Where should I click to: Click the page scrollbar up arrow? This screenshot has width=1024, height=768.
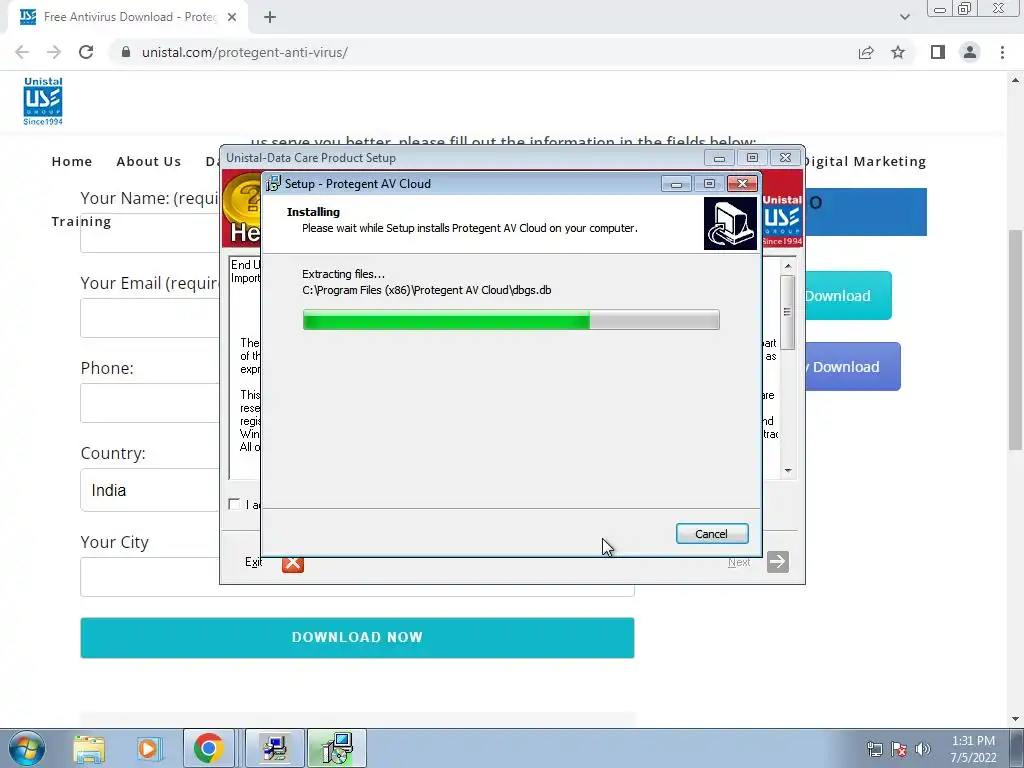(x=1015, y=80)
